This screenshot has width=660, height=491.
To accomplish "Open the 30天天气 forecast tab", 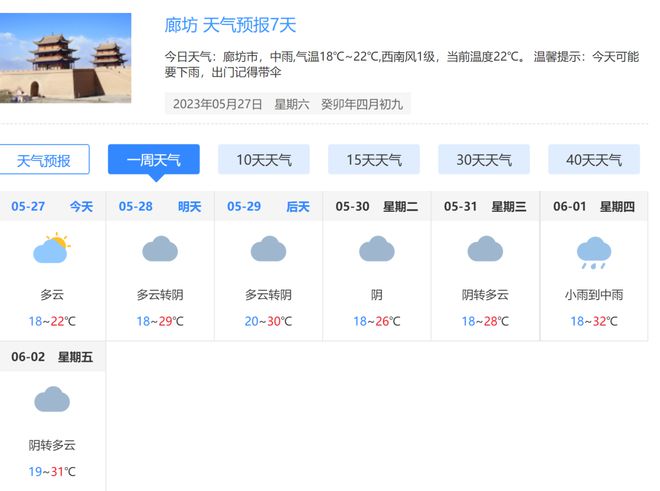I will pyautogui.click(x=484, y=160).
